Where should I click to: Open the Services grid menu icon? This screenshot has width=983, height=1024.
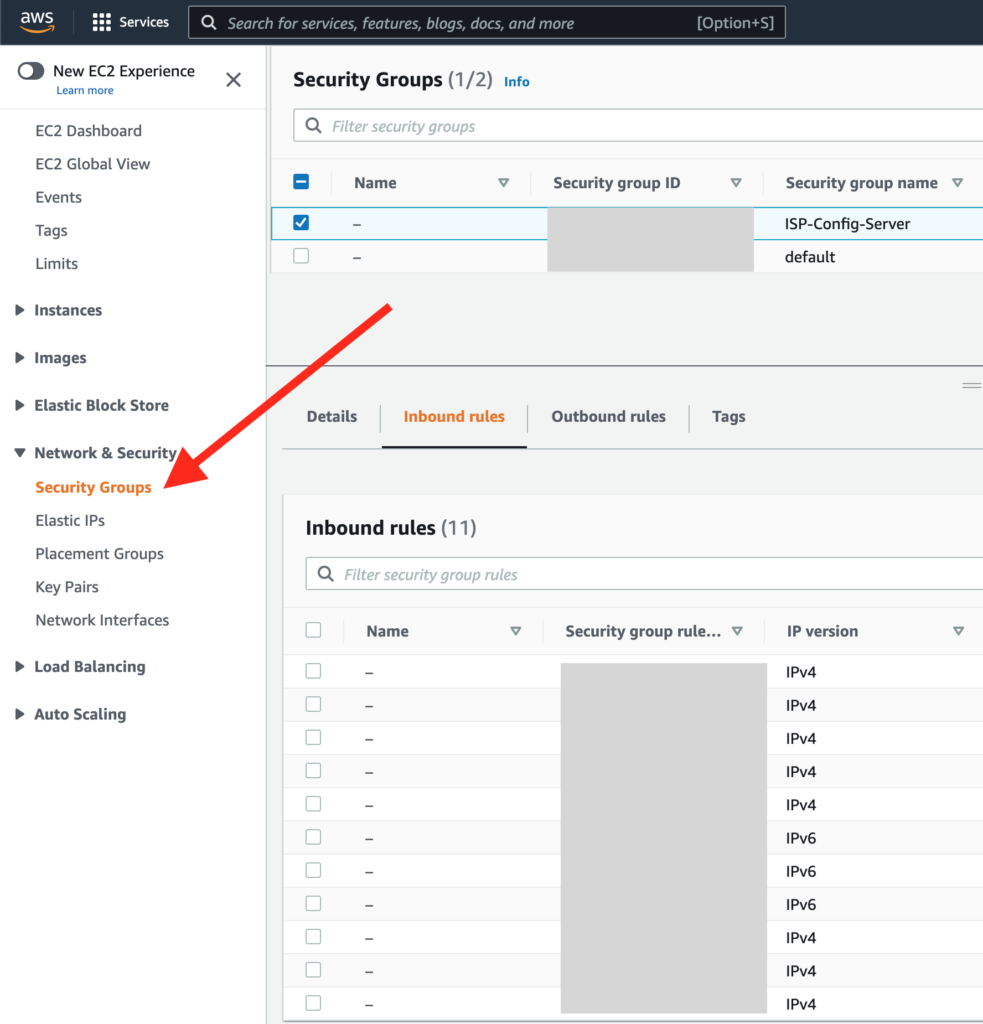[x=101, y=22]
